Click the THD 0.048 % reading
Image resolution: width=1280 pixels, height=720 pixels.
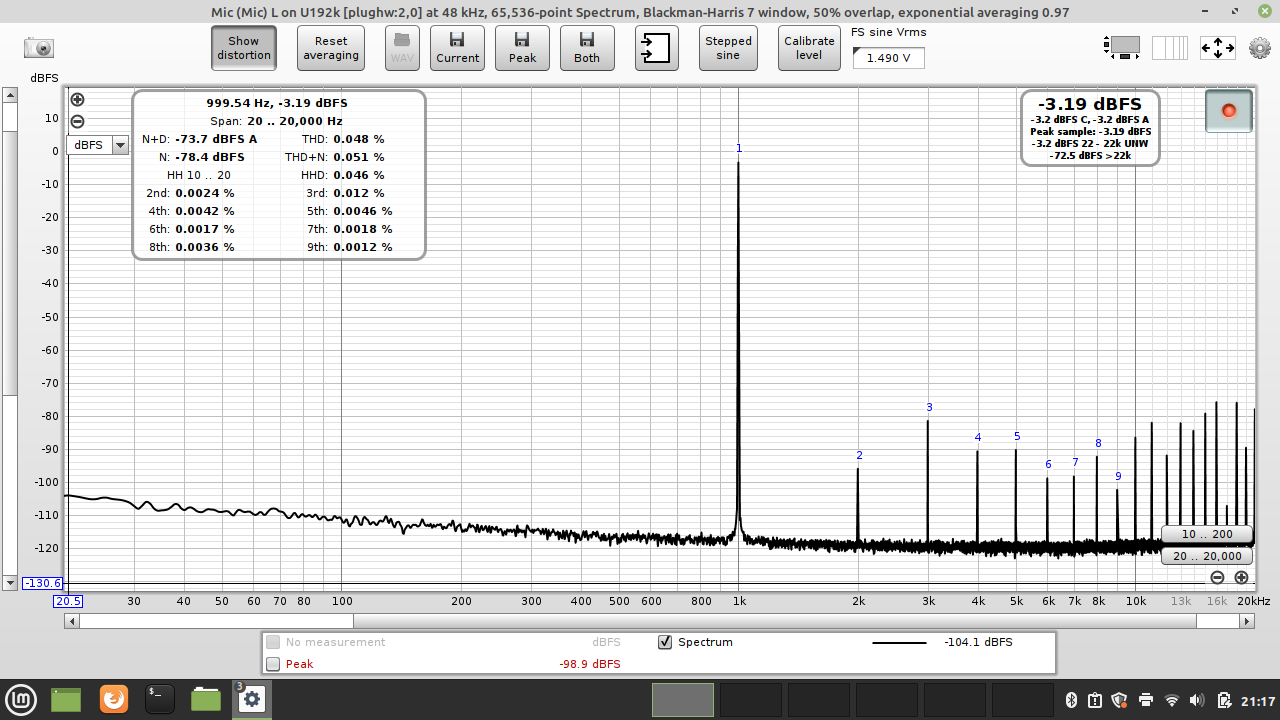tap(343, 139)
